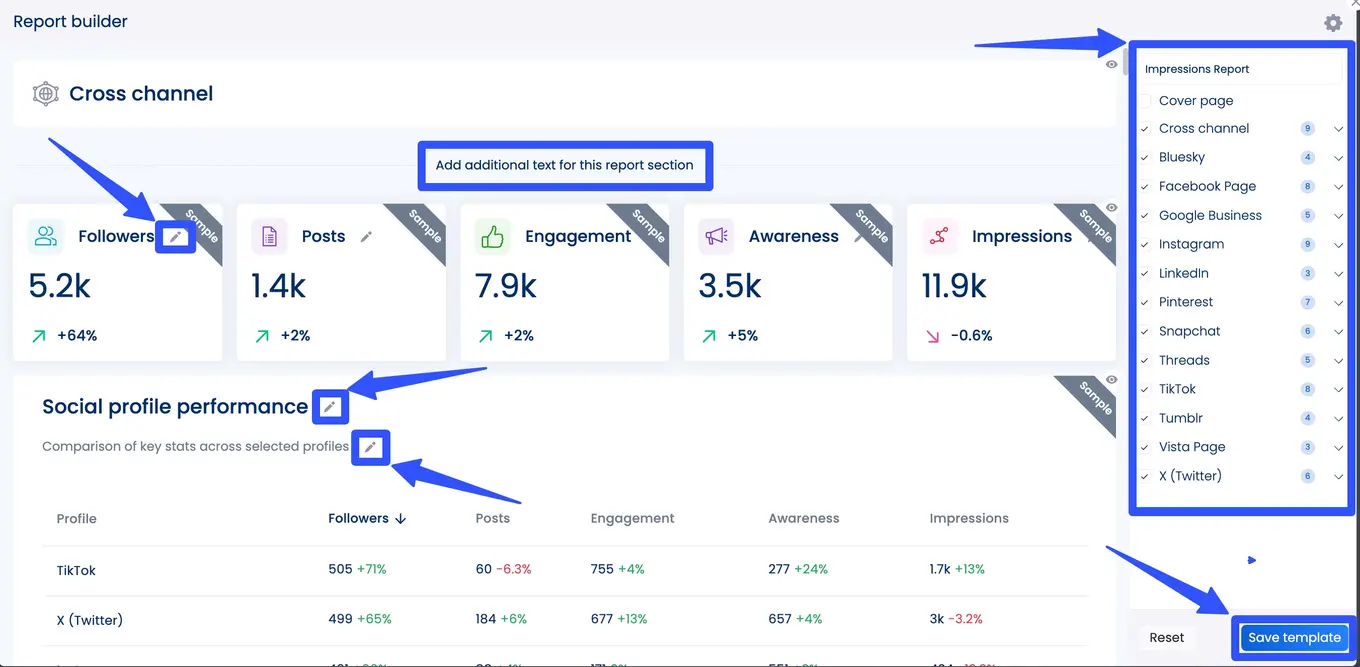The image size is (1360, 667).
Task: Expand the TikTok section chevron
Action: [x=1338, y=390]
